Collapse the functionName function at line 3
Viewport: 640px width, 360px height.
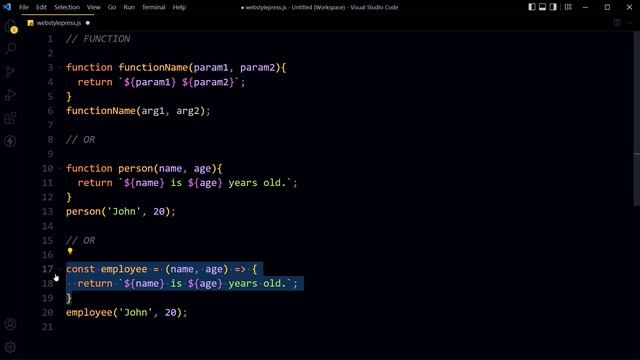click(x=60, y=67)
